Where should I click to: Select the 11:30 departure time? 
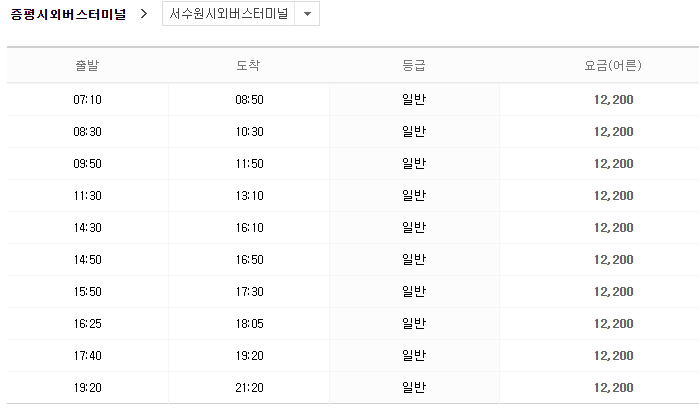pos(87,196)
